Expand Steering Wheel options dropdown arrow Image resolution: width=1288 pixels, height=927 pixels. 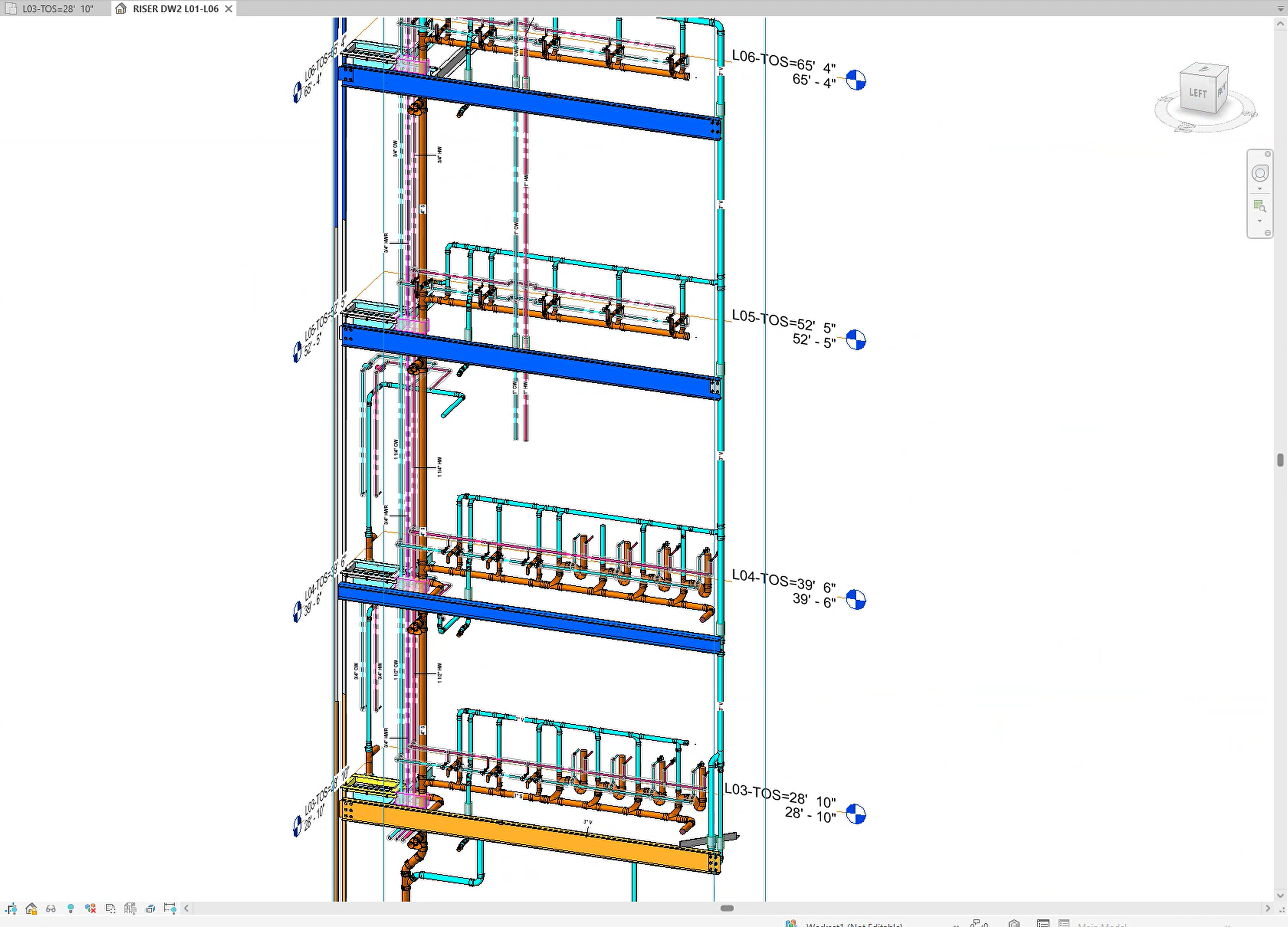(1259, 189)
